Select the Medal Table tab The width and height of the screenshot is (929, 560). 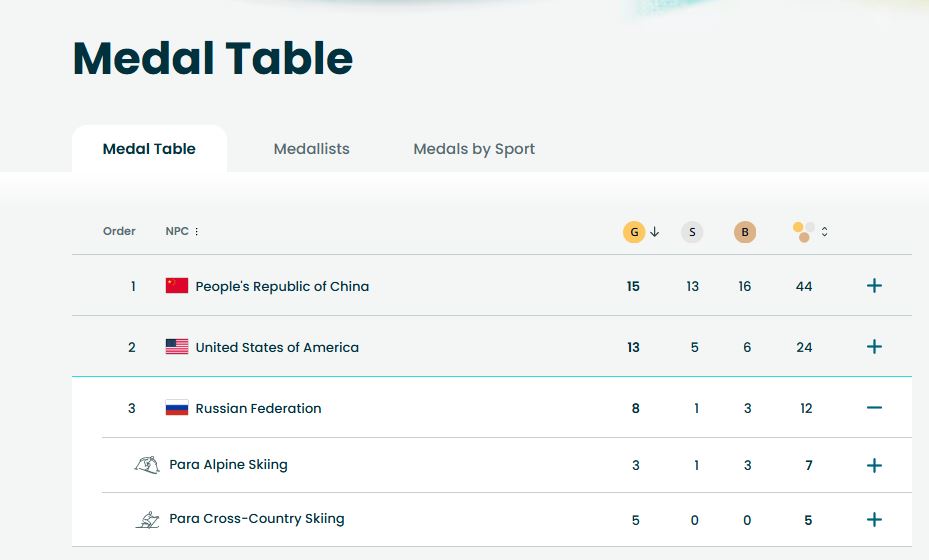pos(149,149)
